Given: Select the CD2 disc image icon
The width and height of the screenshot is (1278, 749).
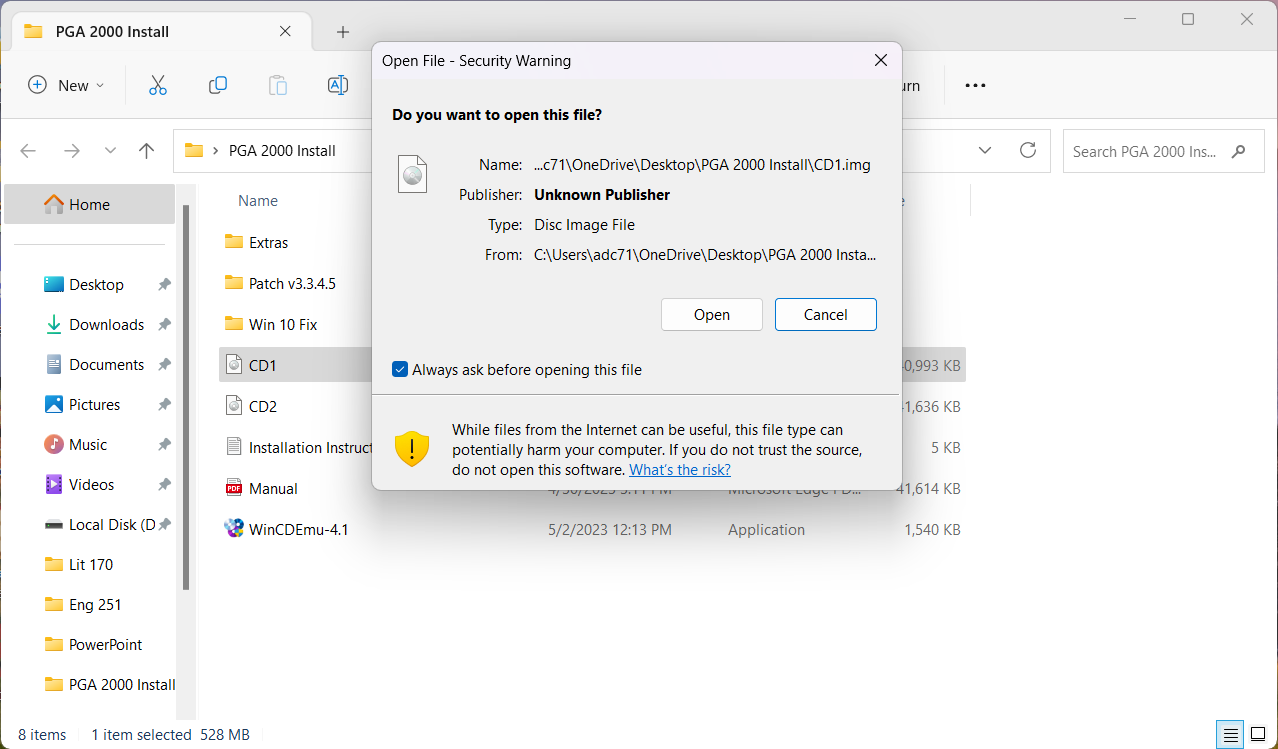Looking at the screenshot, I should [234, 406].
